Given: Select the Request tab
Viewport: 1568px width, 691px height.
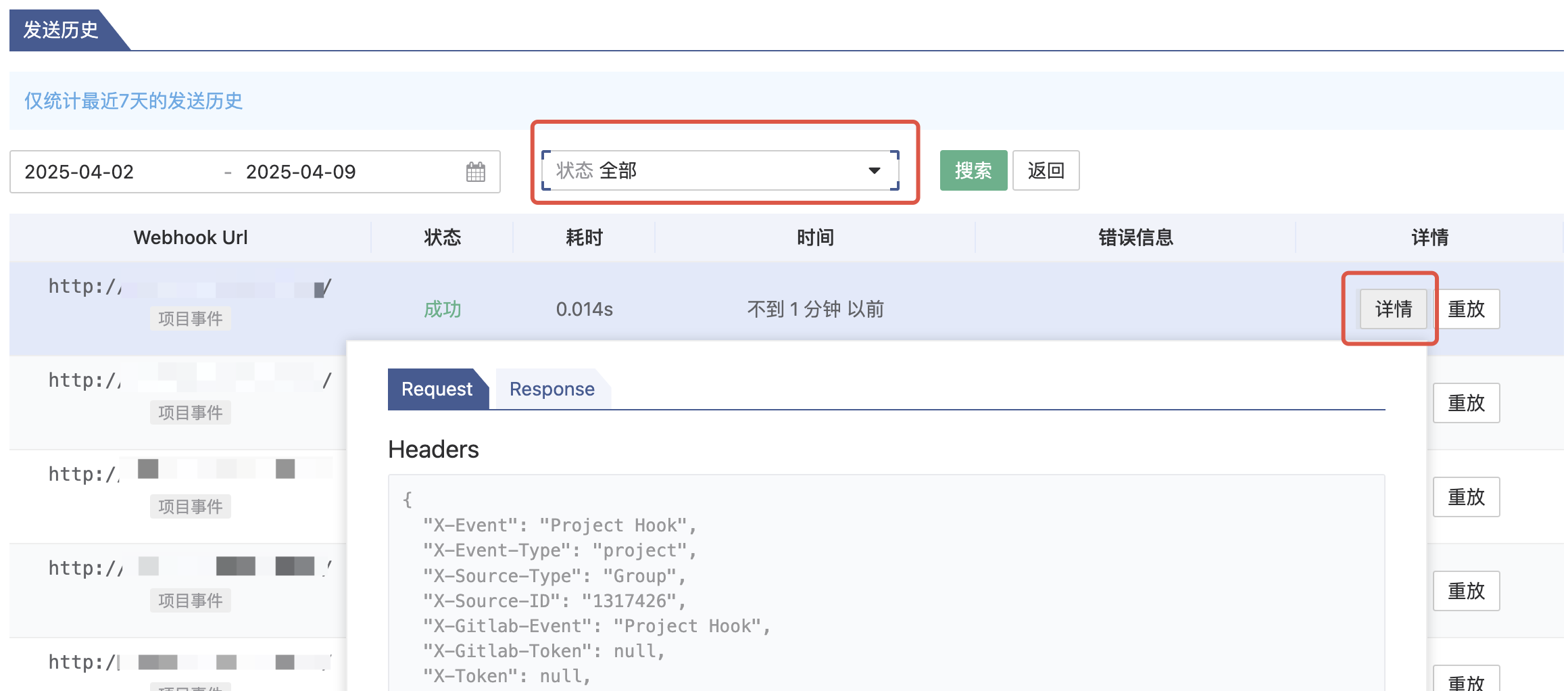Looking at the screenshot, I should [x=437, y=389].
